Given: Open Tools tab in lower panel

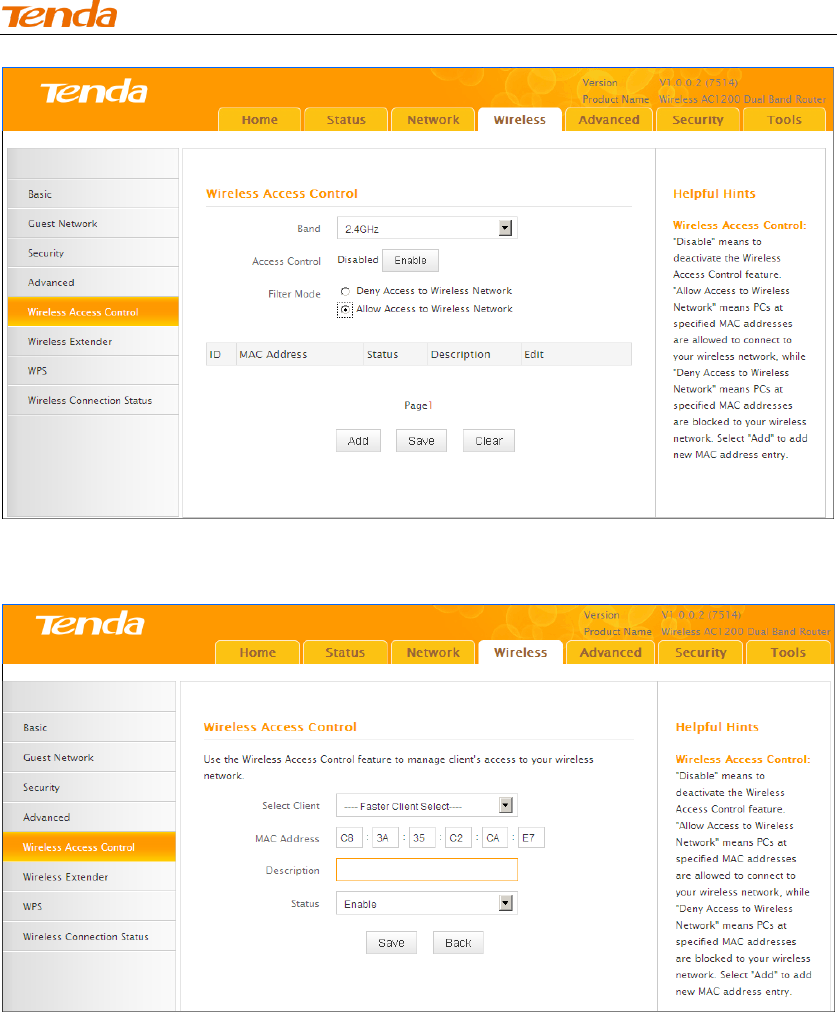Looking at the screenshot, I should coord(788,653).
